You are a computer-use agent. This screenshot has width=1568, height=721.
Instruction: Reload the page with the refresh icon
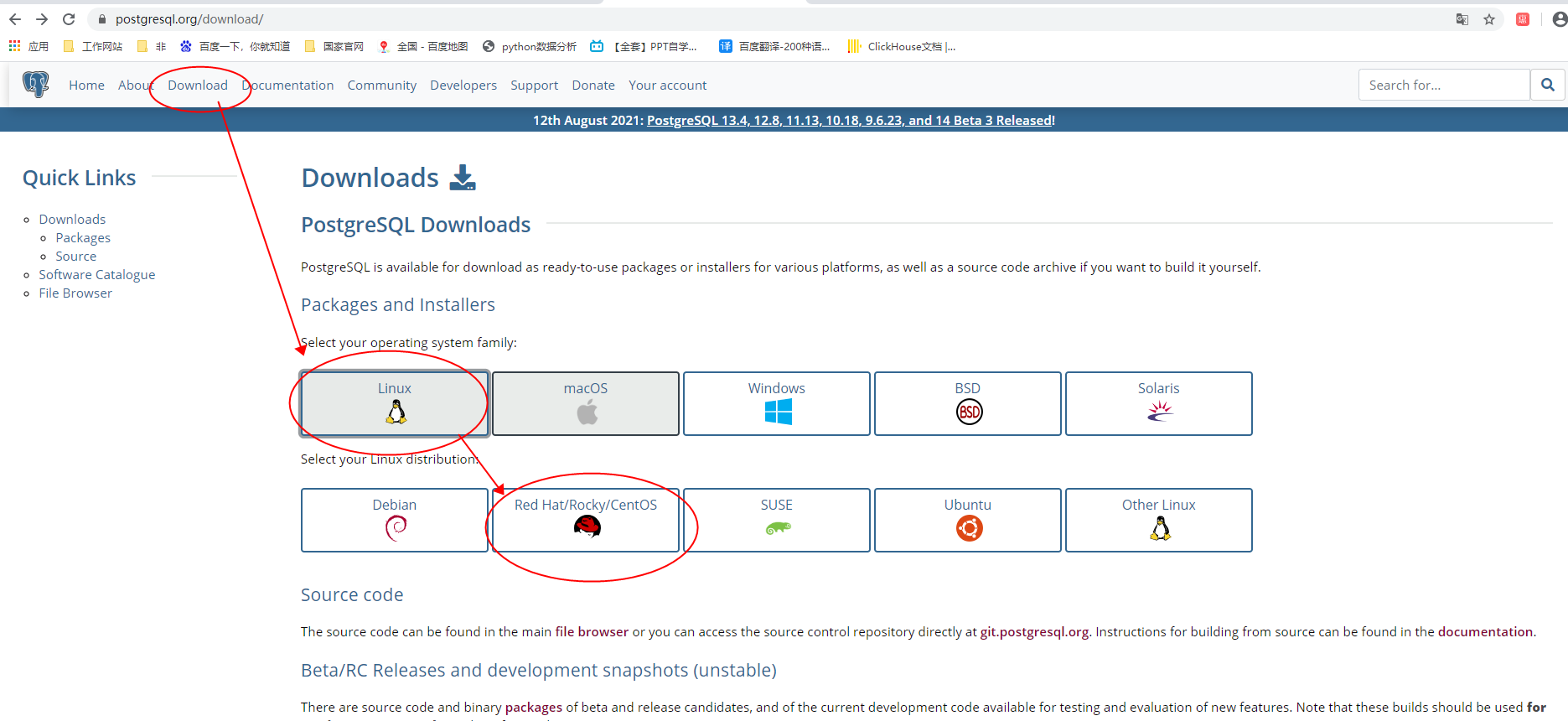tap(69, 19)
